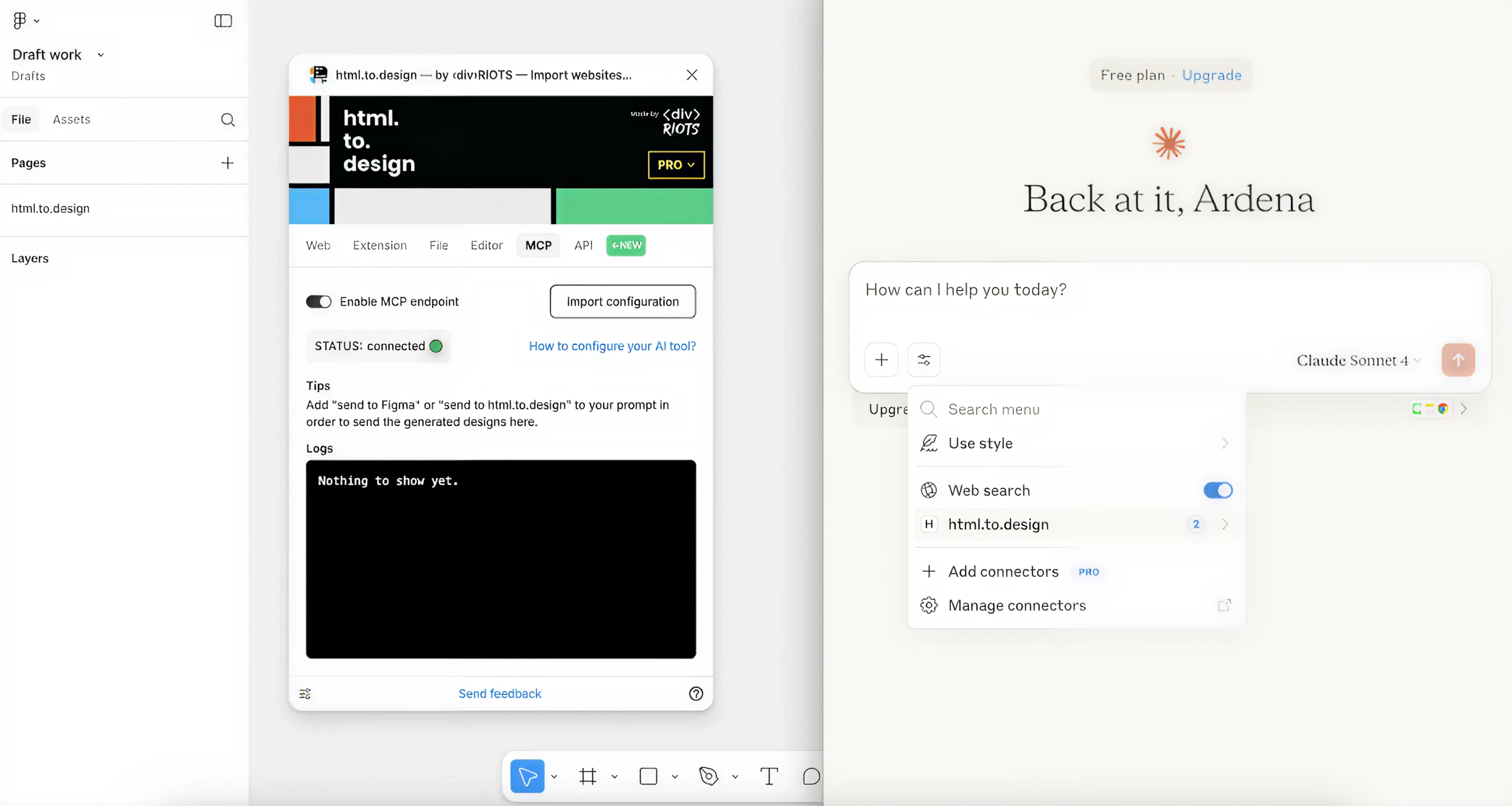Toggle the Web search switch
This screenshot has height=806, width=1512.
tap(1218, 490)
